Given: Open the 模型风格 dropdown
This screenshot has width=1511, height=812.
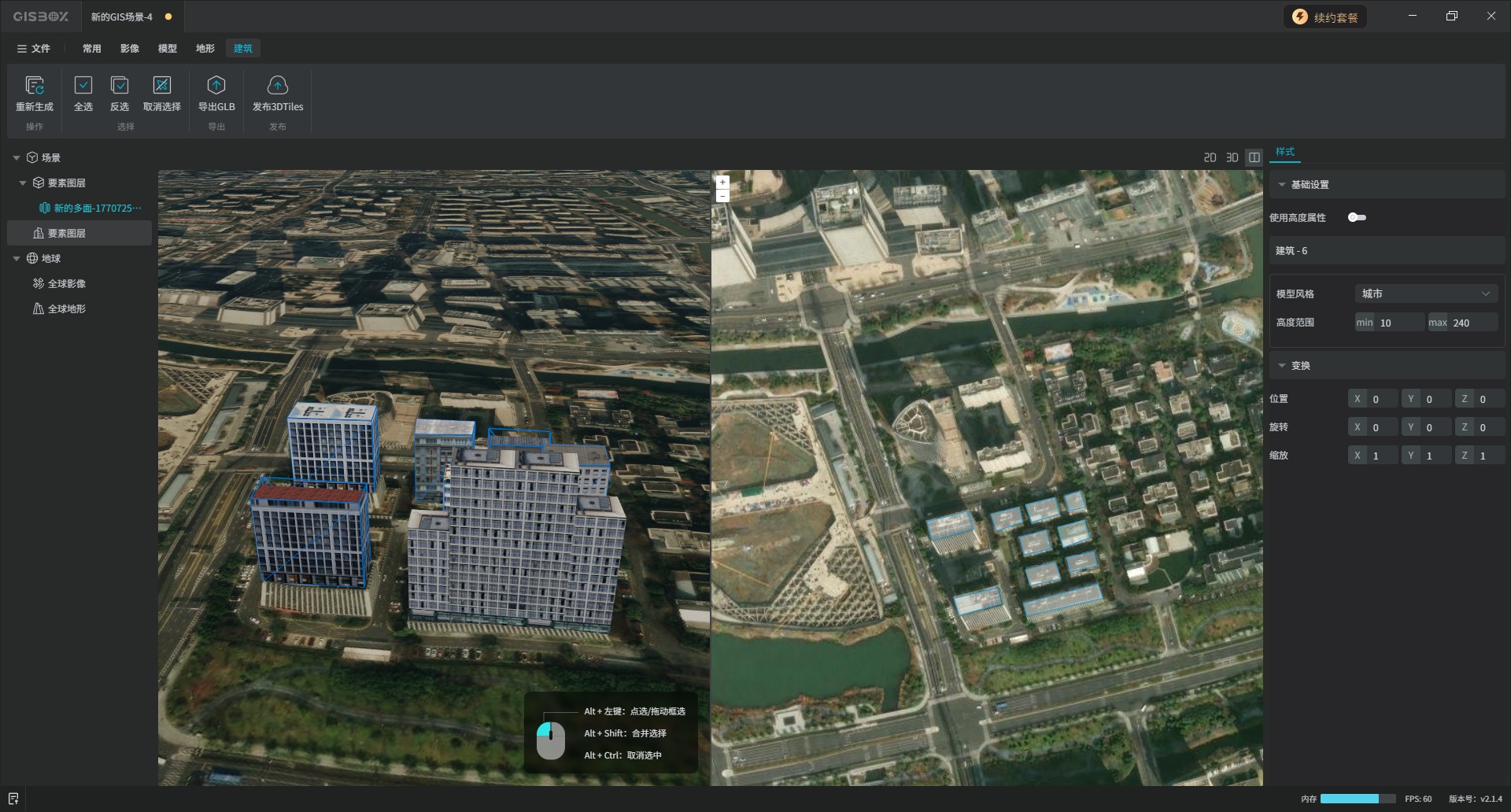Looking at the screenshot, I should pyautogui.click(x=1425, y=293).
